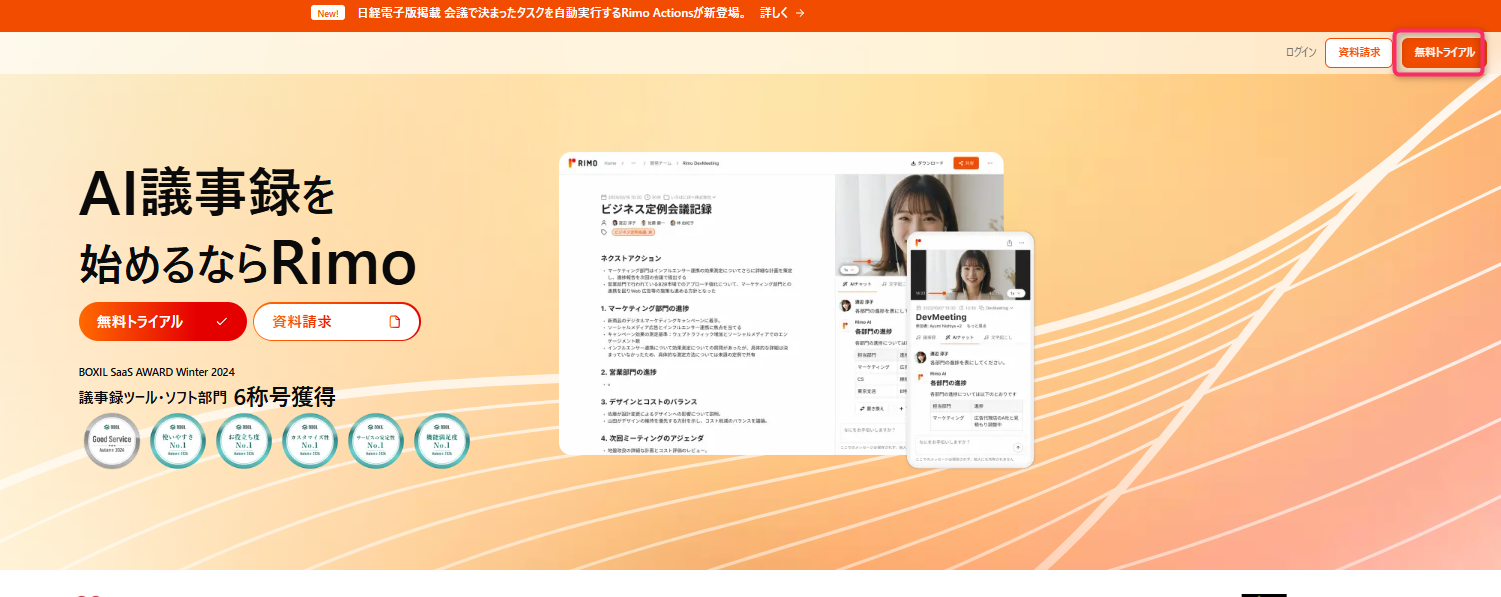Click the BOXIL SaaS AWARD Winter 2024 text
Viewport: 1501px width, 597px height.
157,371
